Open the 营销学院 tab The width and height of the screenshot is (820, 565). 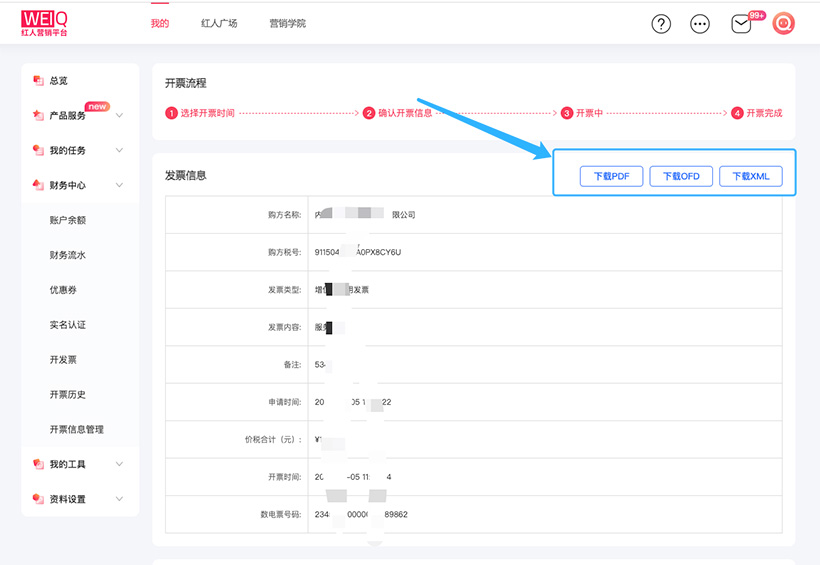(287, 24)
